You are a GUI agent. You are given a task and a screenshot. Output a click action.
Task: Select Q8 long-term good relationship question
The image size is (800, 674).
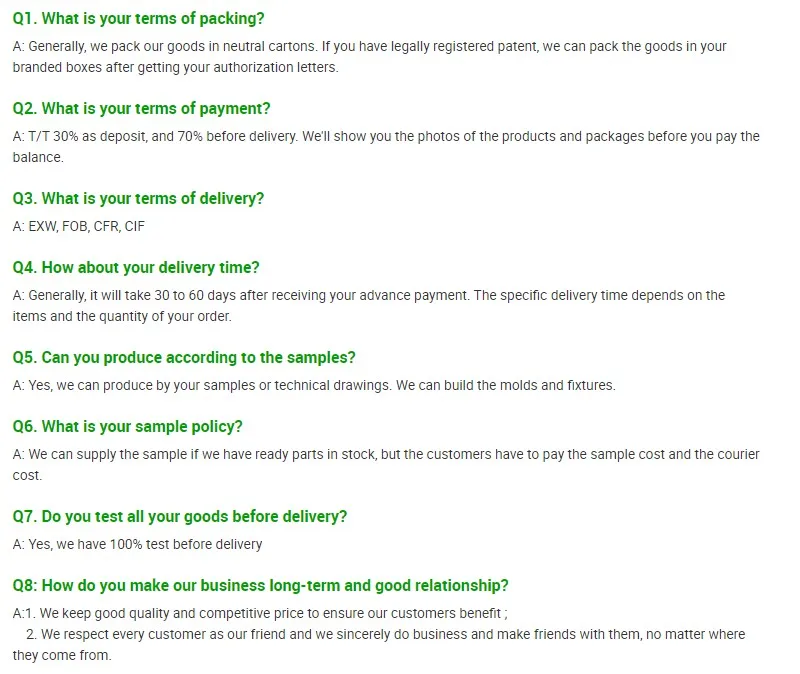260,585
